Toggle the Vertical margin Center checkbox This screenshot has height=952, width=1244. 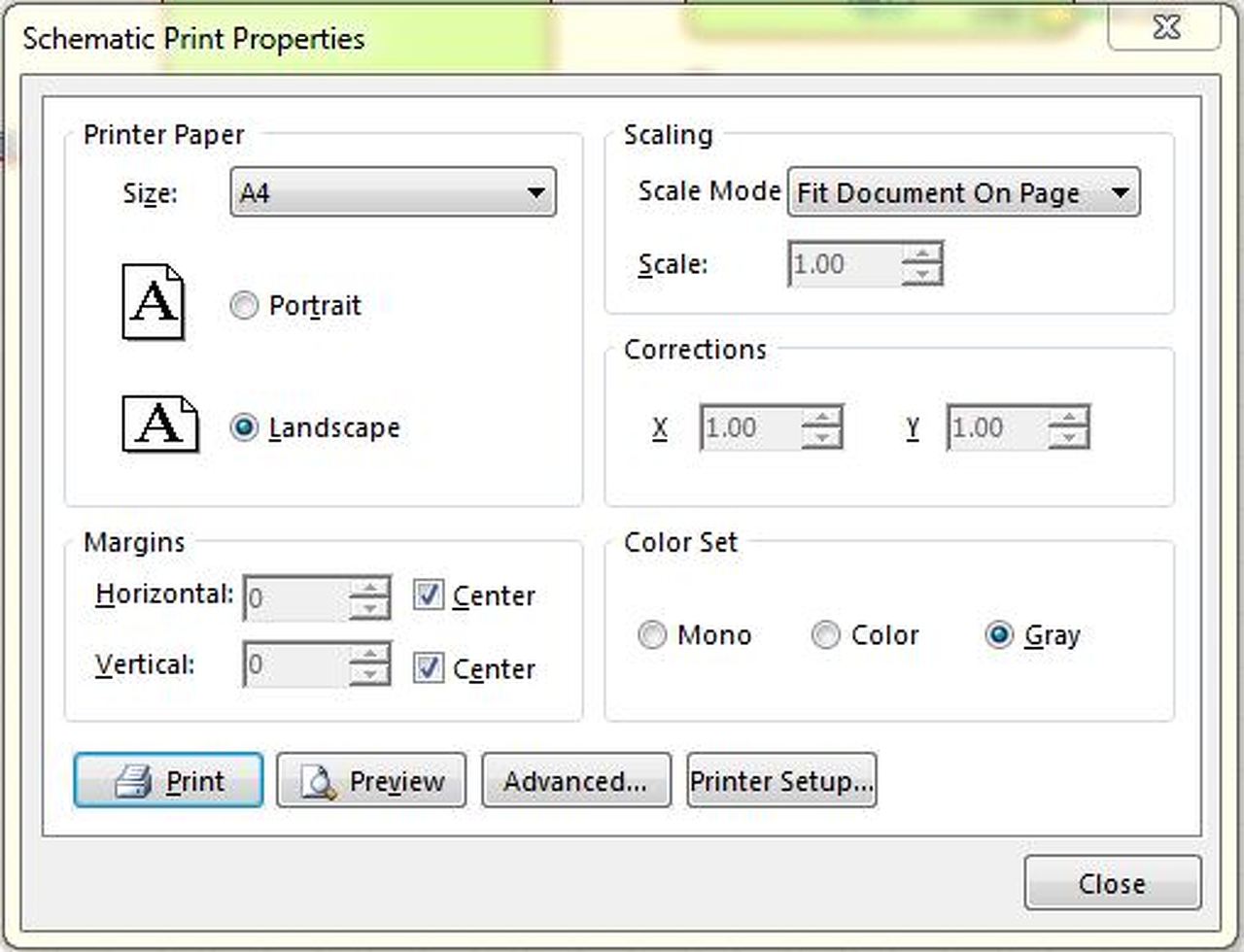click(x=429, y=667)
